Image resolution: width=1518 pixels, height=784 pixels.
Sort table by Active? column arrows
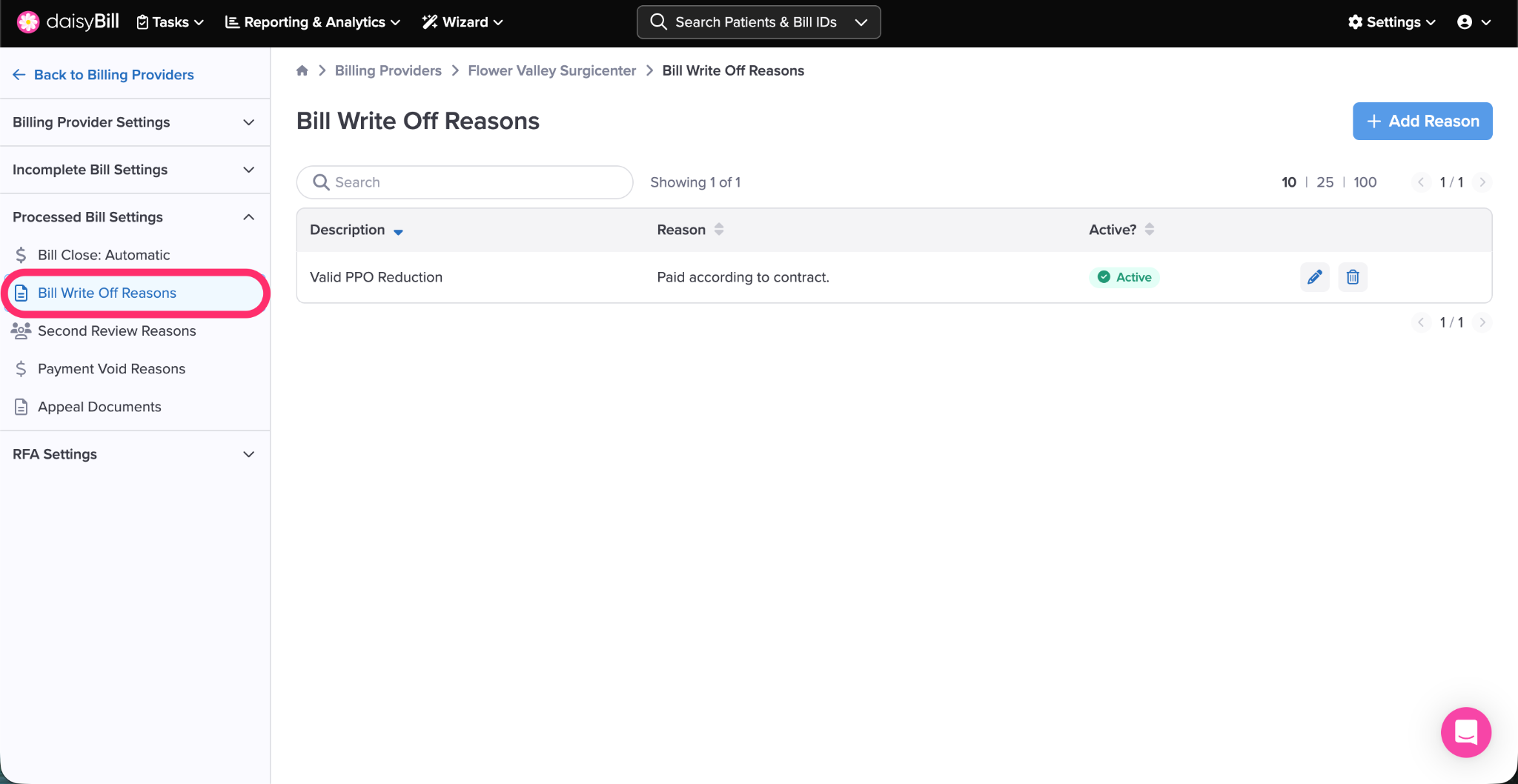pyautogui.click(x=1150, y=230)
